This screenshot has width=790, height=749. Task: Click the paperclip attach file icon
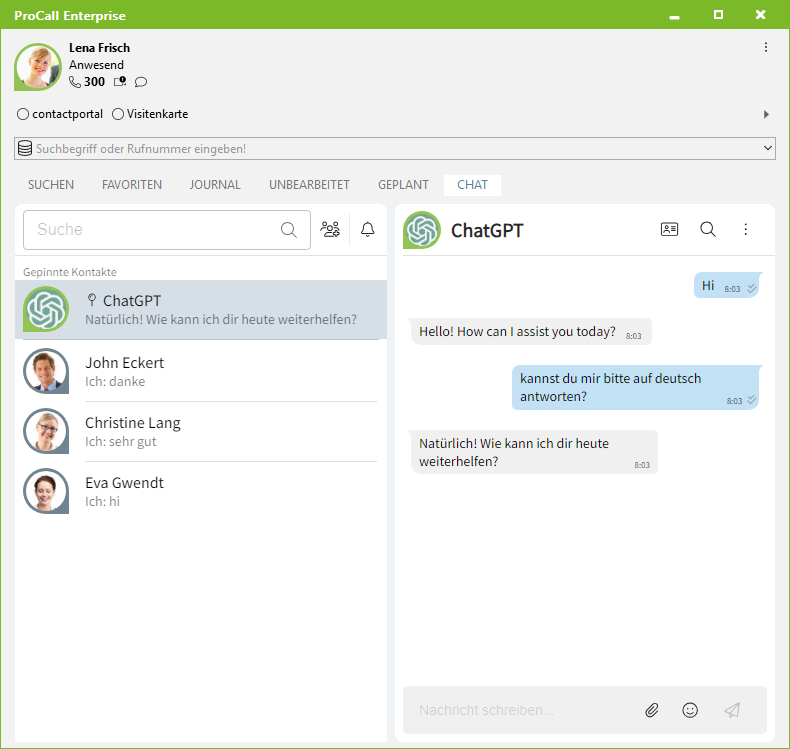pyautogui.click(x=651, y=710)
